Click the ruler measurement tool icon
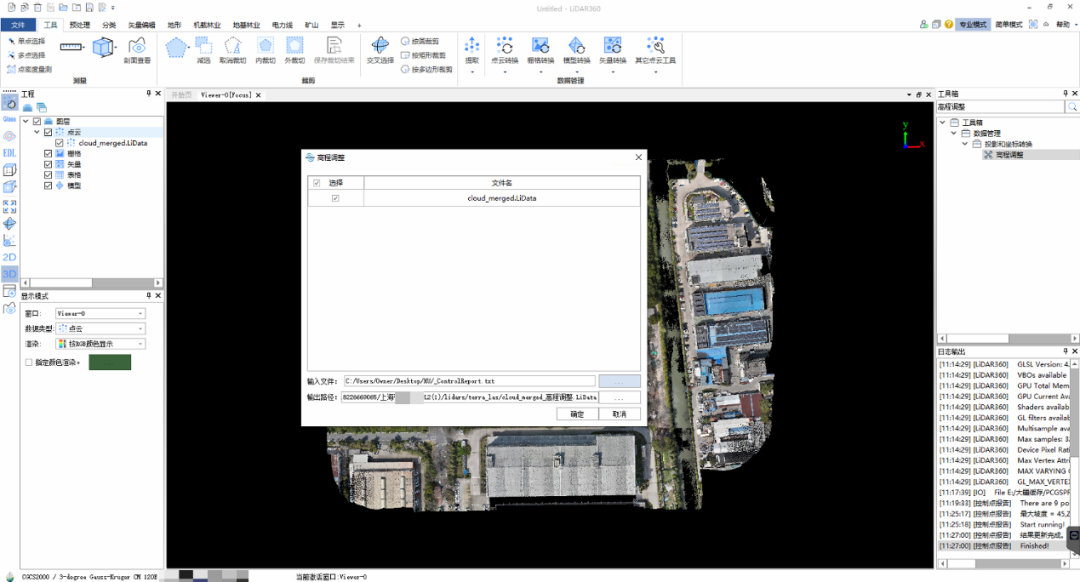1080x582 pixels. point(70,47)
